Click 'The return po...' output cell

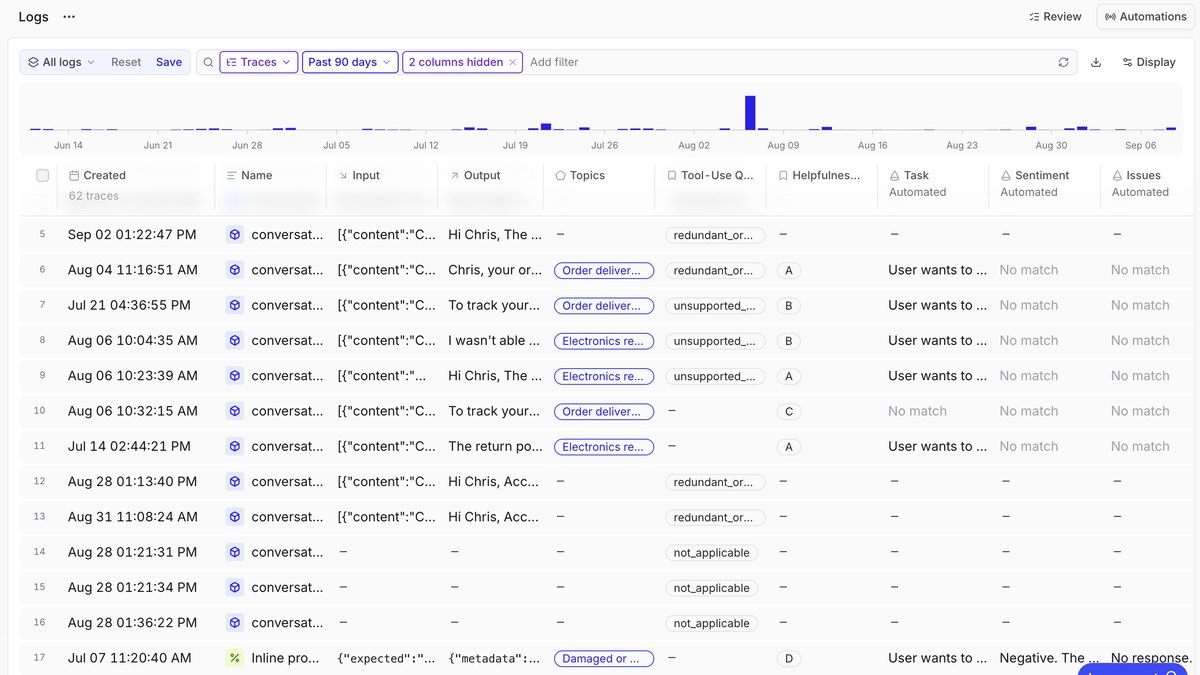(494, 446)
